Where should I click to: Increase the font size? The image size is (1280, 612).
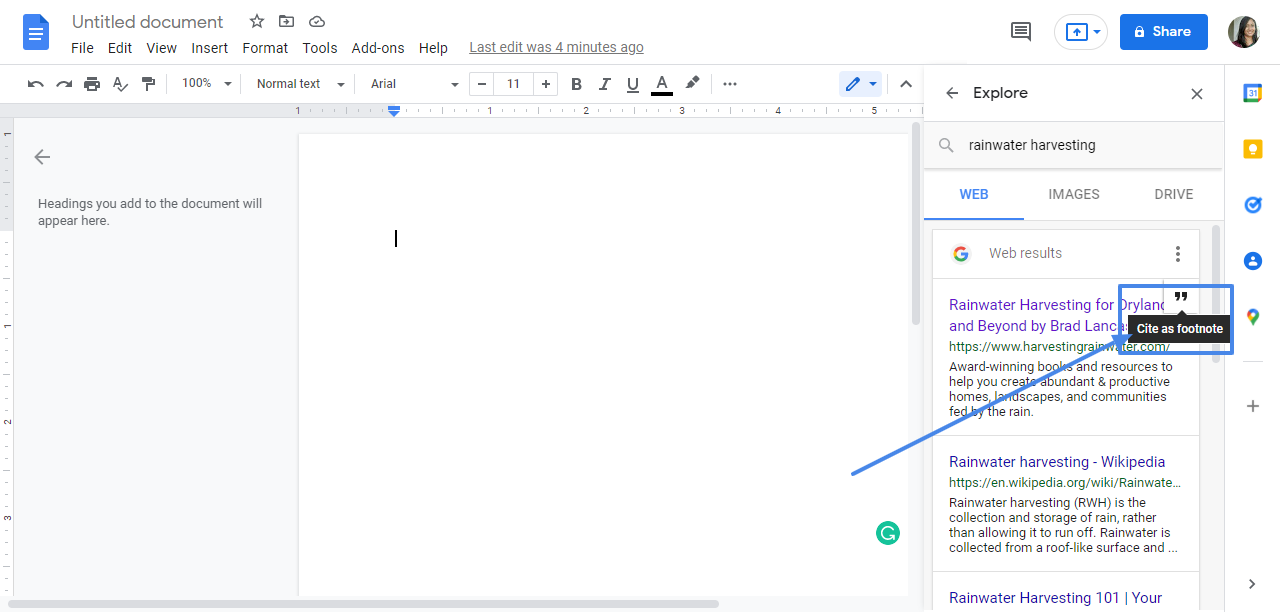(x=545, y=84)
